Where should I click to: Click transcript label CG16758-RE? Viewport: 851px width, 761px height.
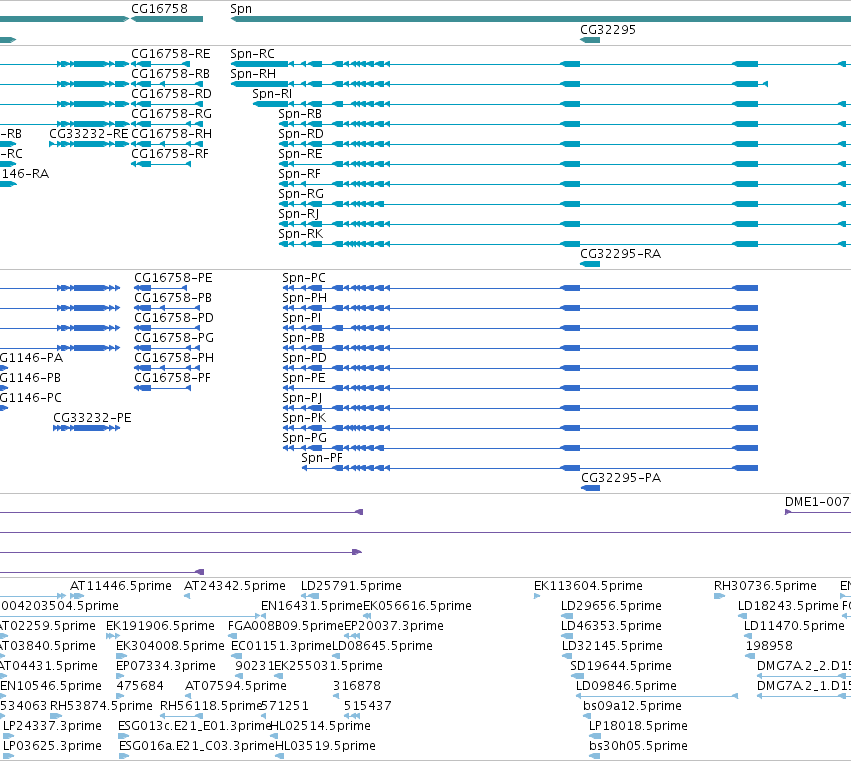(x=171, y=54)
